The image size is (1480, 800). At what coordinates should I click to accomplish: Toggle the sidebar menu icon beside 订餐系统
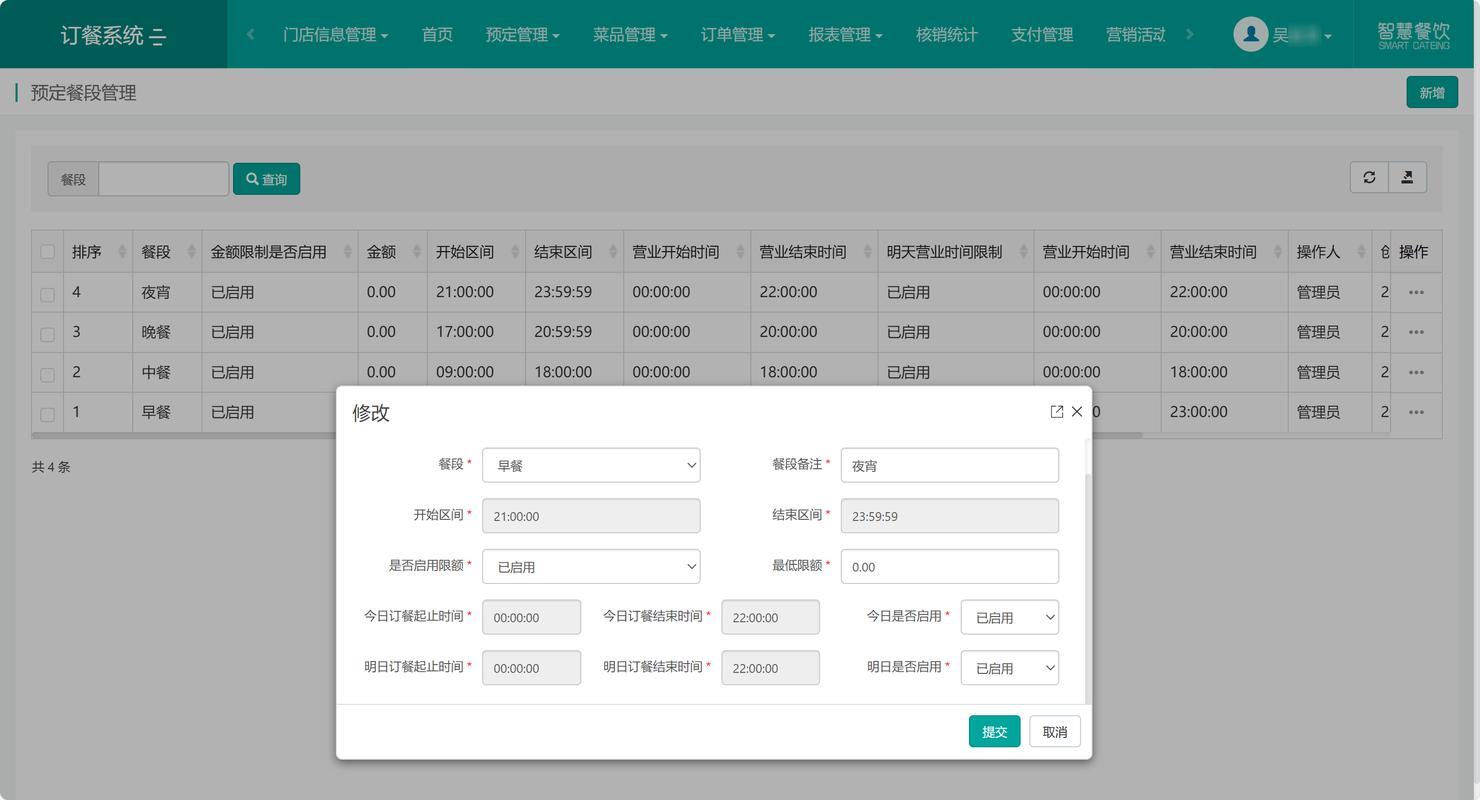pyautogui.click(x=158, y=37)
